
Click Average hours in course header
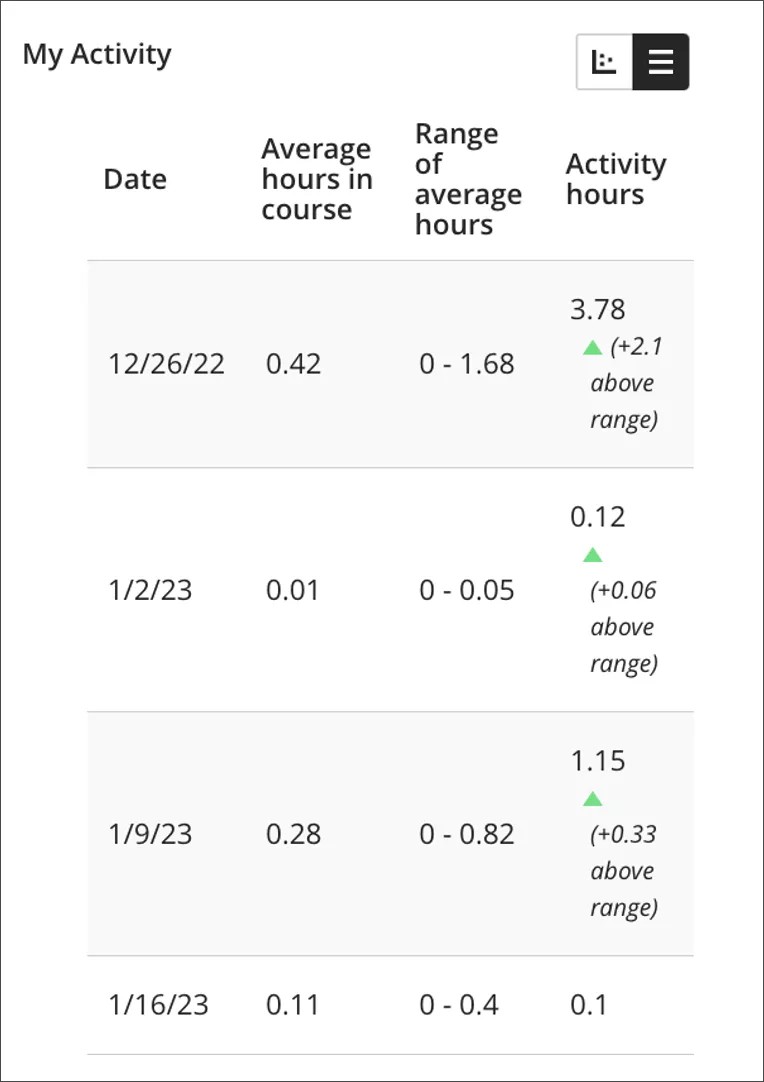point(316,179)
